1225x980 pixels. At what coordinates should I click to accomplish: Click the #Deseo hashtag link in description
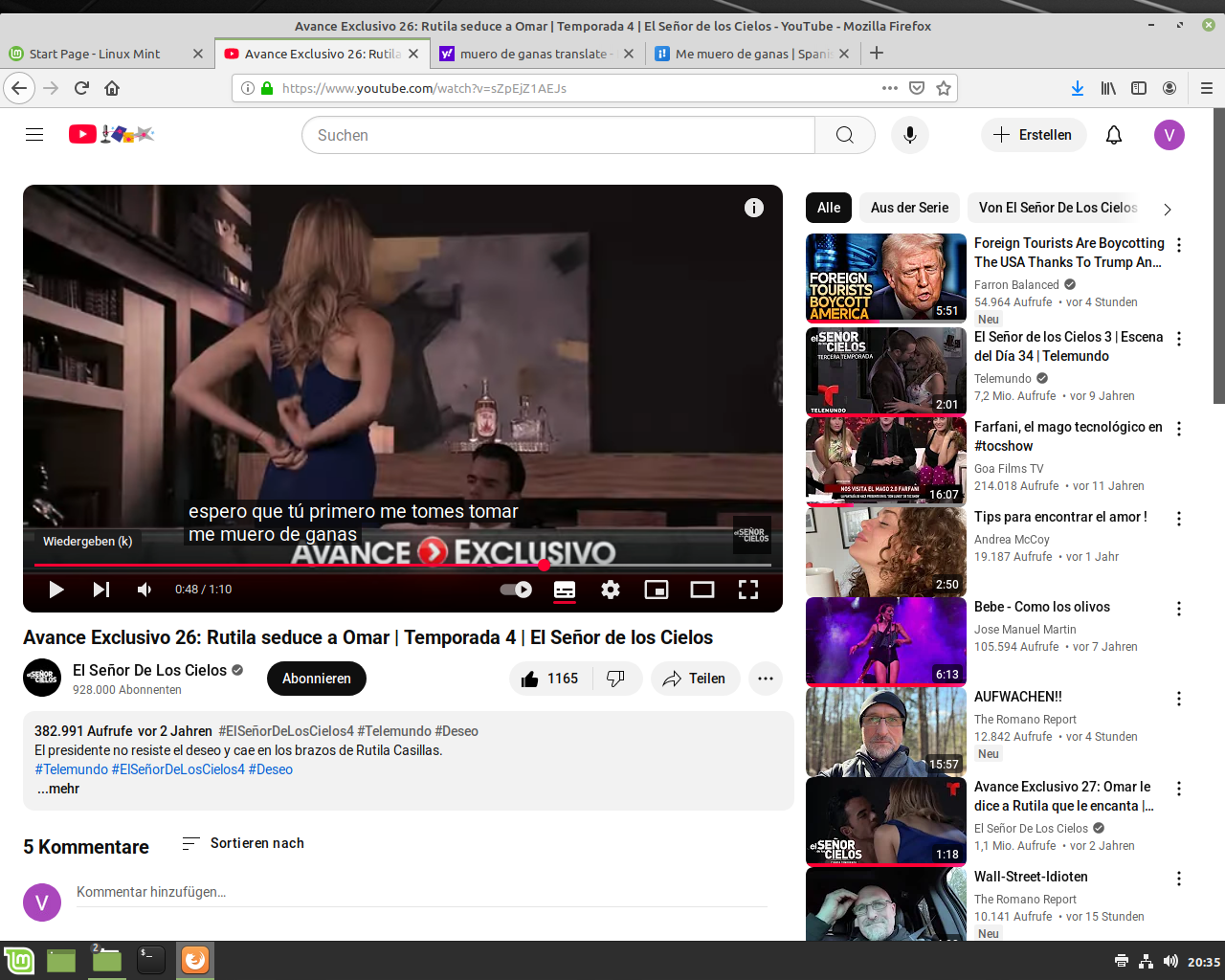pyautogui.click(x=271, y=769)
